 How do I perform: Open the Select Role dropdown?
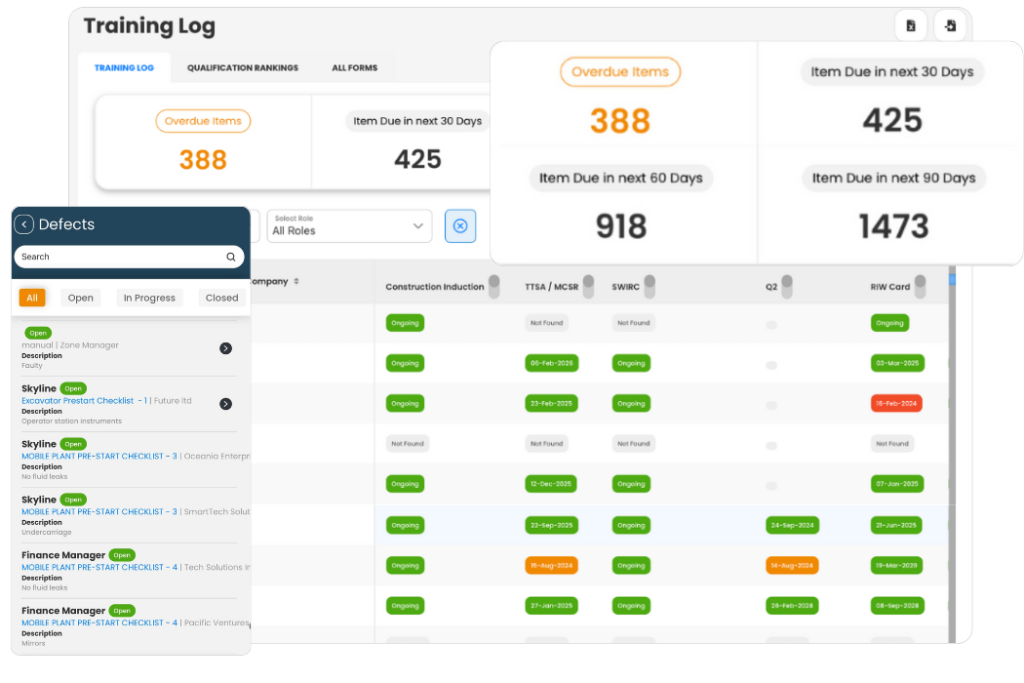pyautogui.click(x=349, y=226)
